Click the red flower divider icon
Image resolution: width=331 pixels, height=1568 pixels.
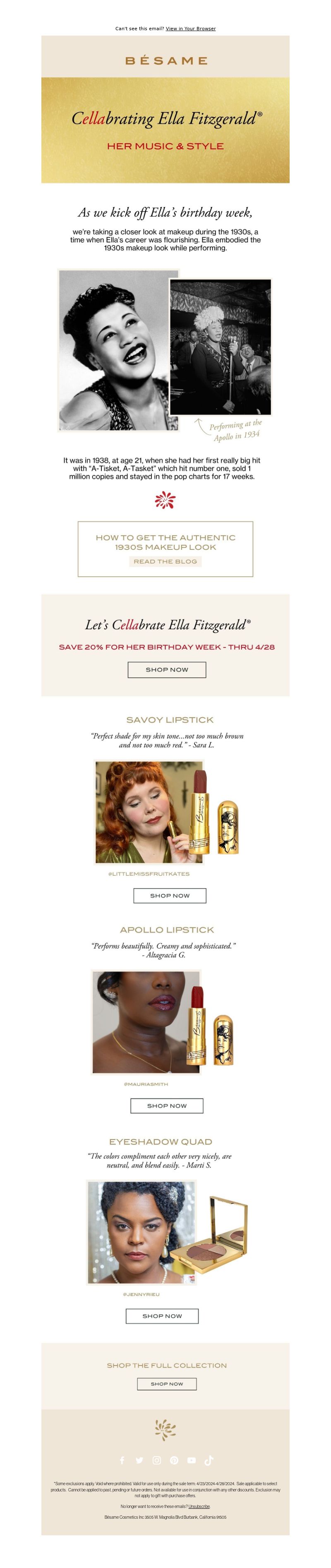tap(165, 500)
